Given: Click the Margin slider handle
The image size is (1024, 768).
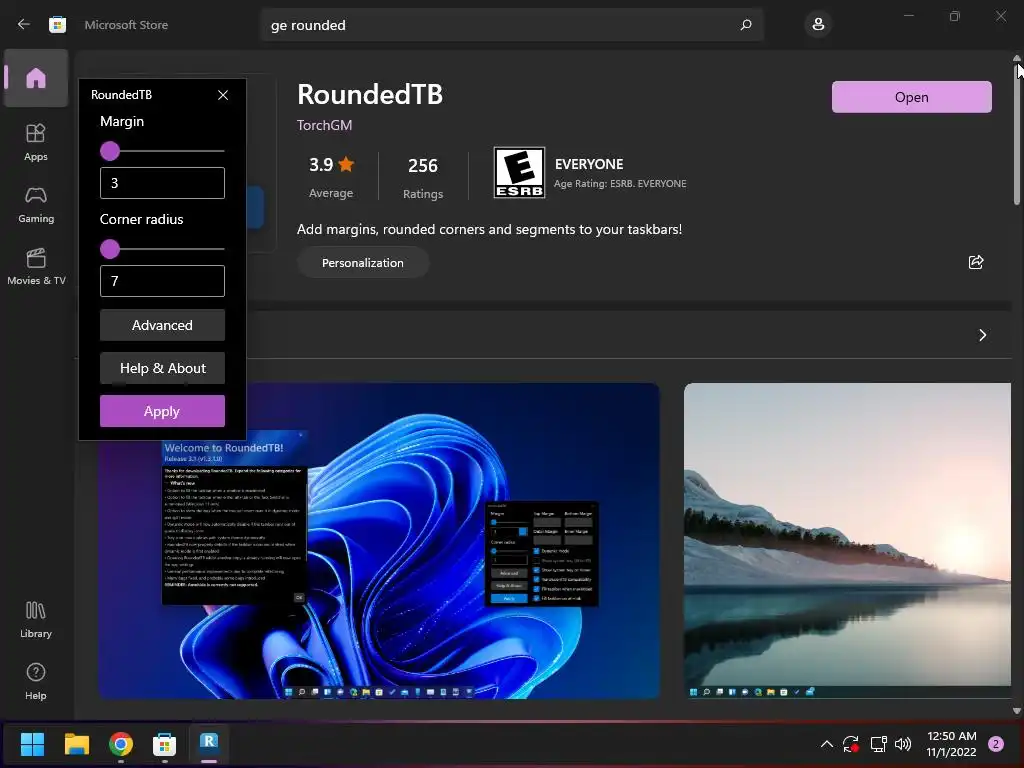Looking at the screenshot, I should 110,151.
